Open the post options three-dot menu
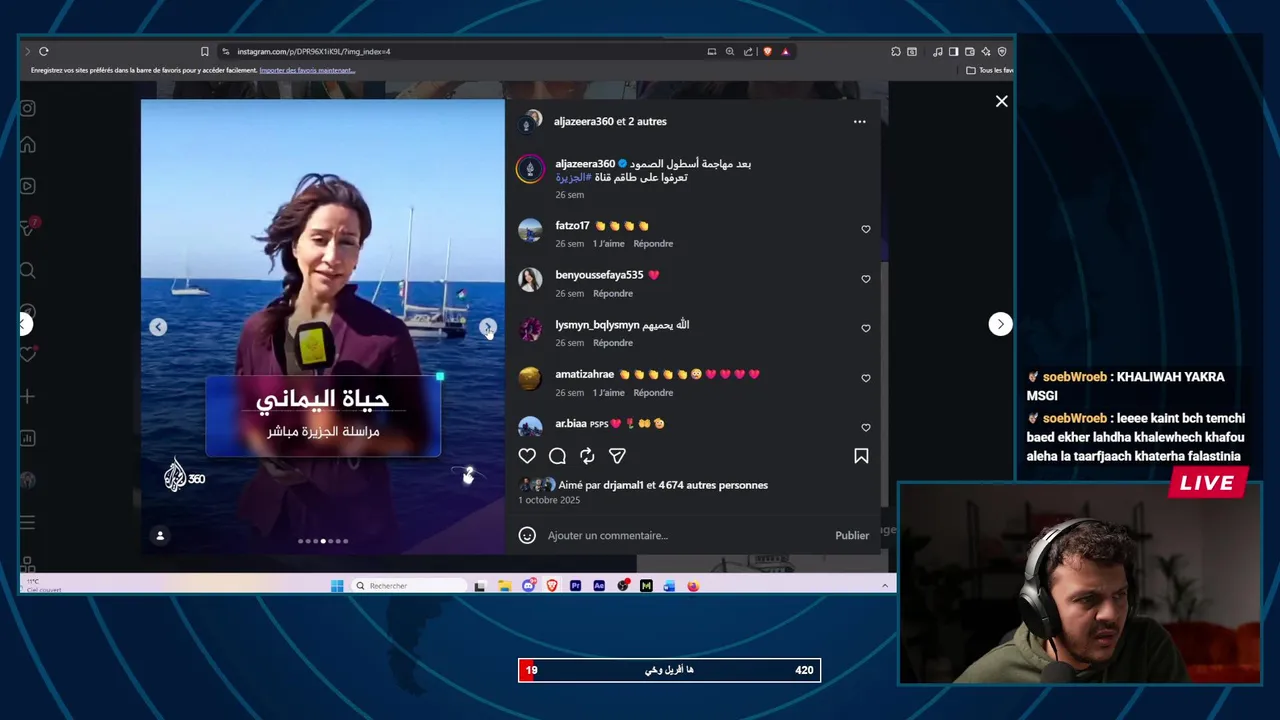Screen dimensions: 1280x720 tap(859, 122)
